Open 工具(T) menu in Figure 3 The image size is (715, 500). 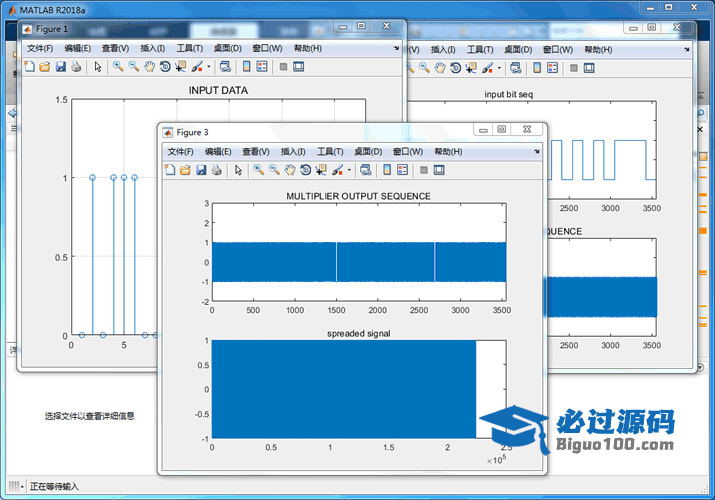330,152
